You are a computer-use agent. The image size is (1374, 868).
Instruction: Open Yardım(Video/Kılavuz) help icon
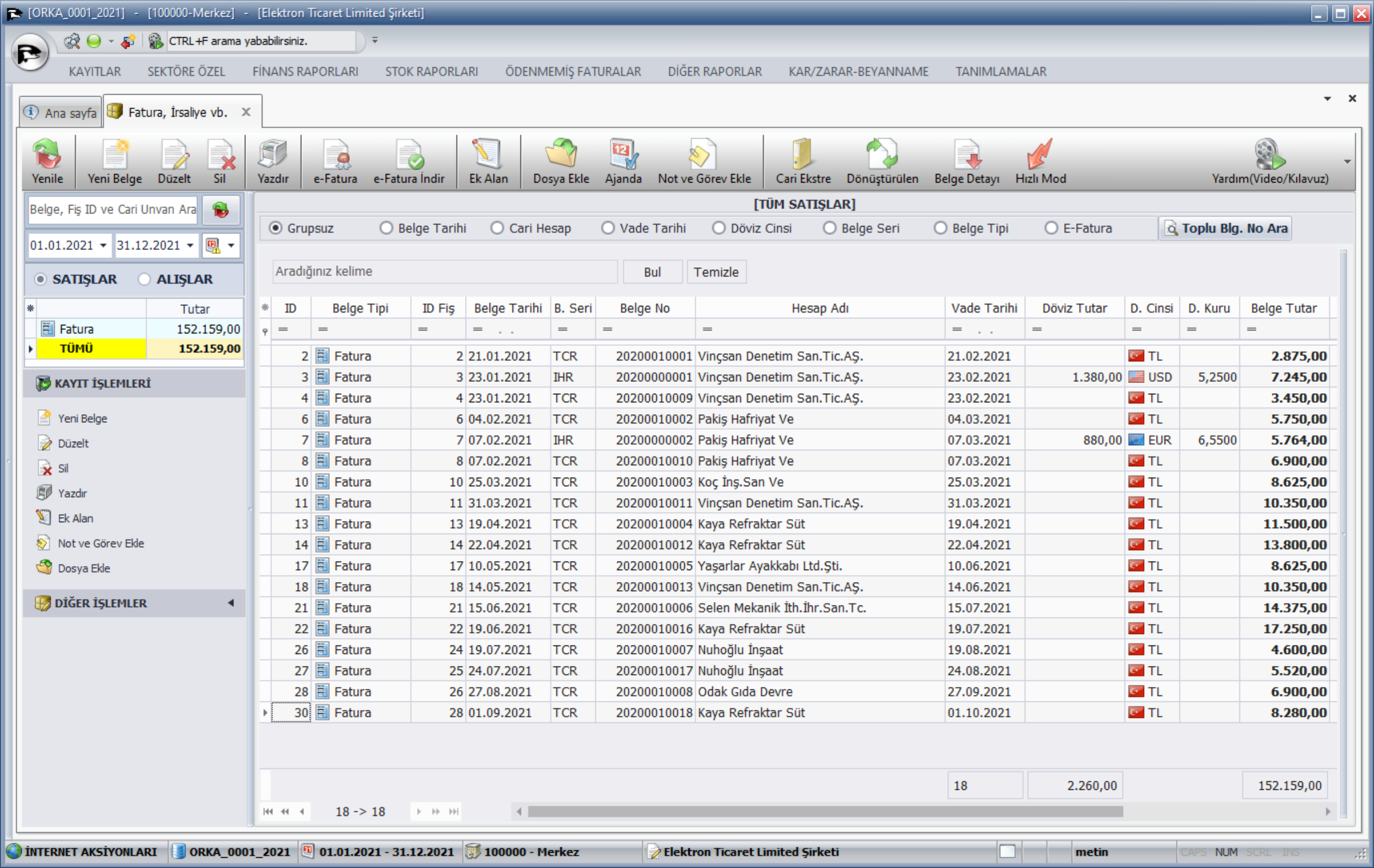(x=1270, y=162)
